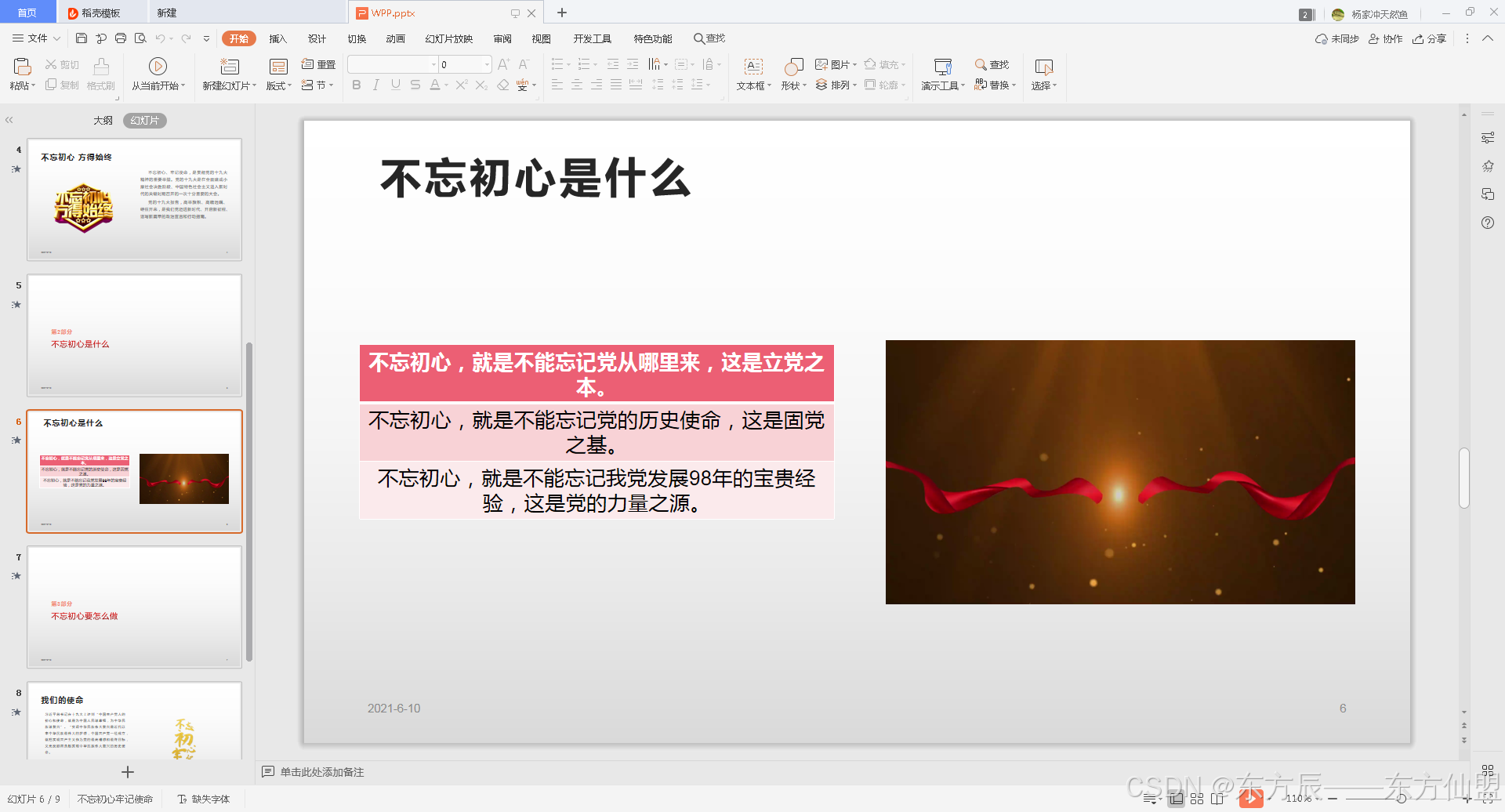Click the Not Synced (未同步) button
Image resolution: width=1505 pixels, height=812 pixels.
(1336, 38)
